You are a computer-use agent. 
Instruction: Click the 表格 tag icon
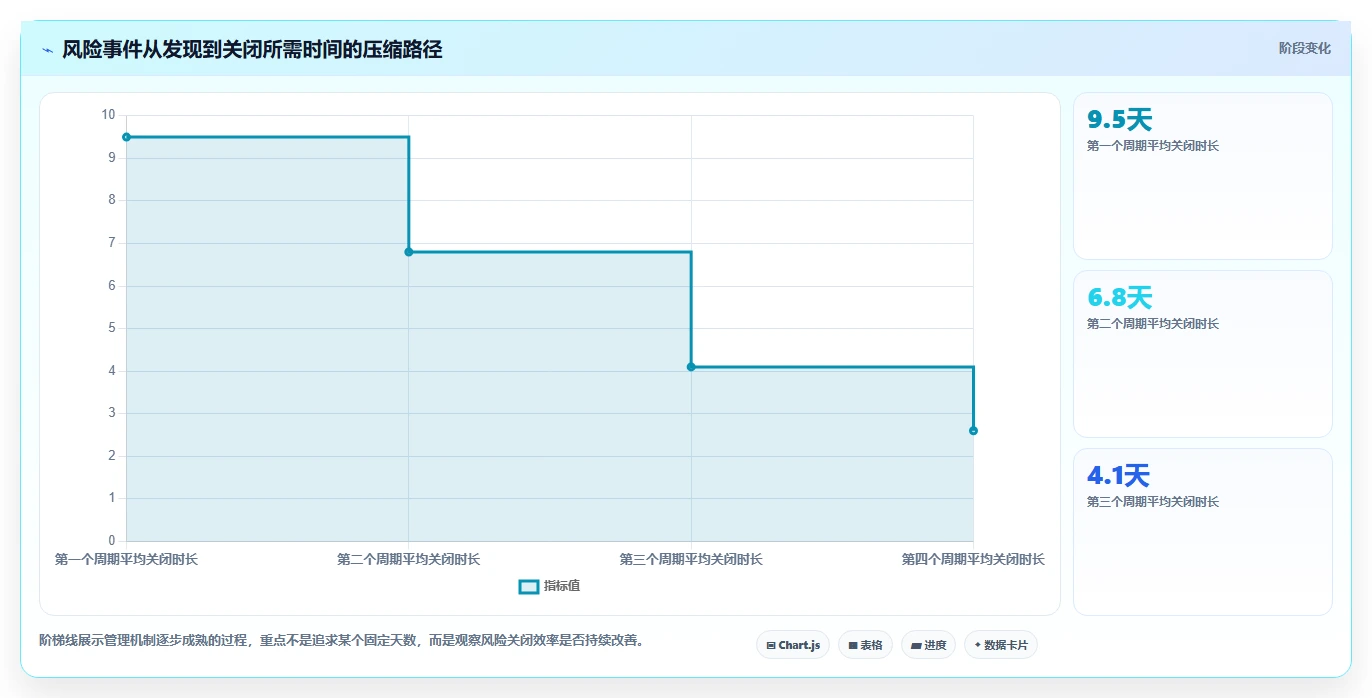pyautogui.click(x=853, y=646)
